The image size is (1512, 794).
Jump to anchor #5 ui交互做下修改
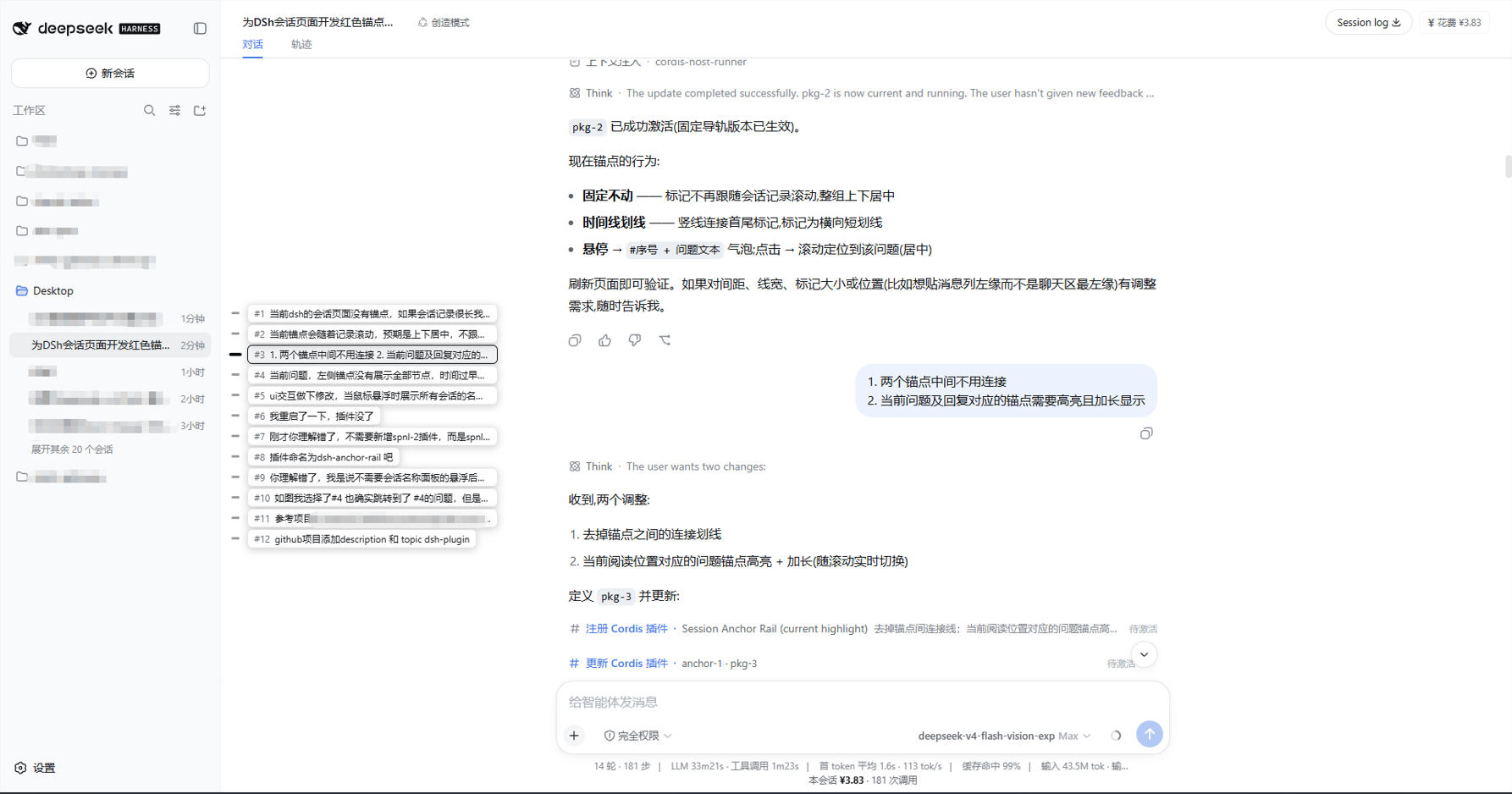(x=372, y=395)
